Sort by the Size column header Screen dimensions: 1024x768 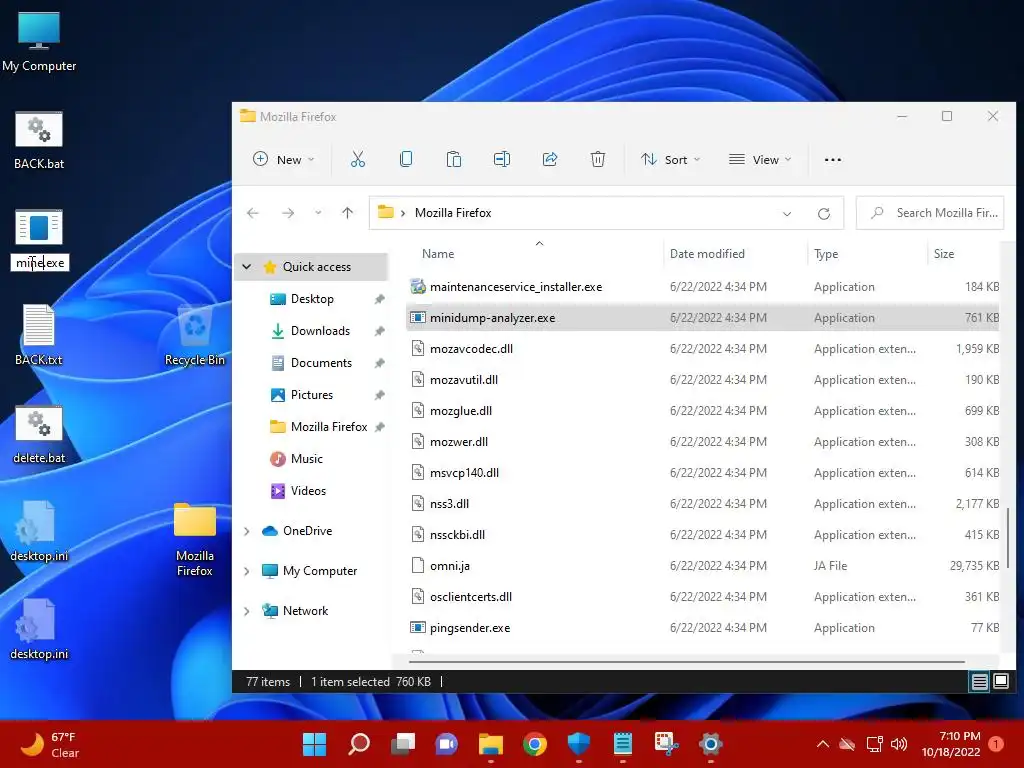click(964, 254)
